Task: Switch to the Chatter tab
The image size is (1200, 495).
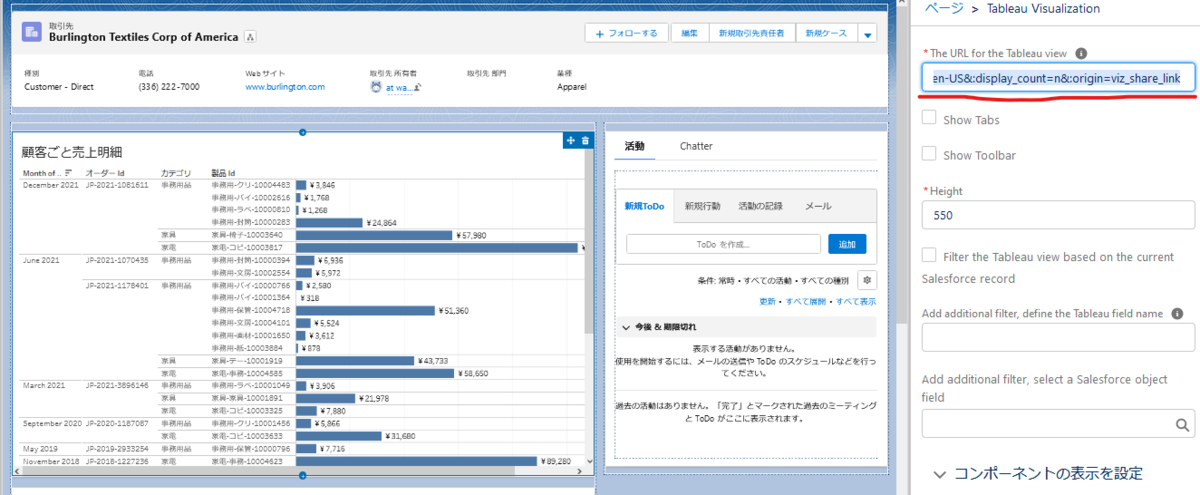Action: [x=696, y=146]
